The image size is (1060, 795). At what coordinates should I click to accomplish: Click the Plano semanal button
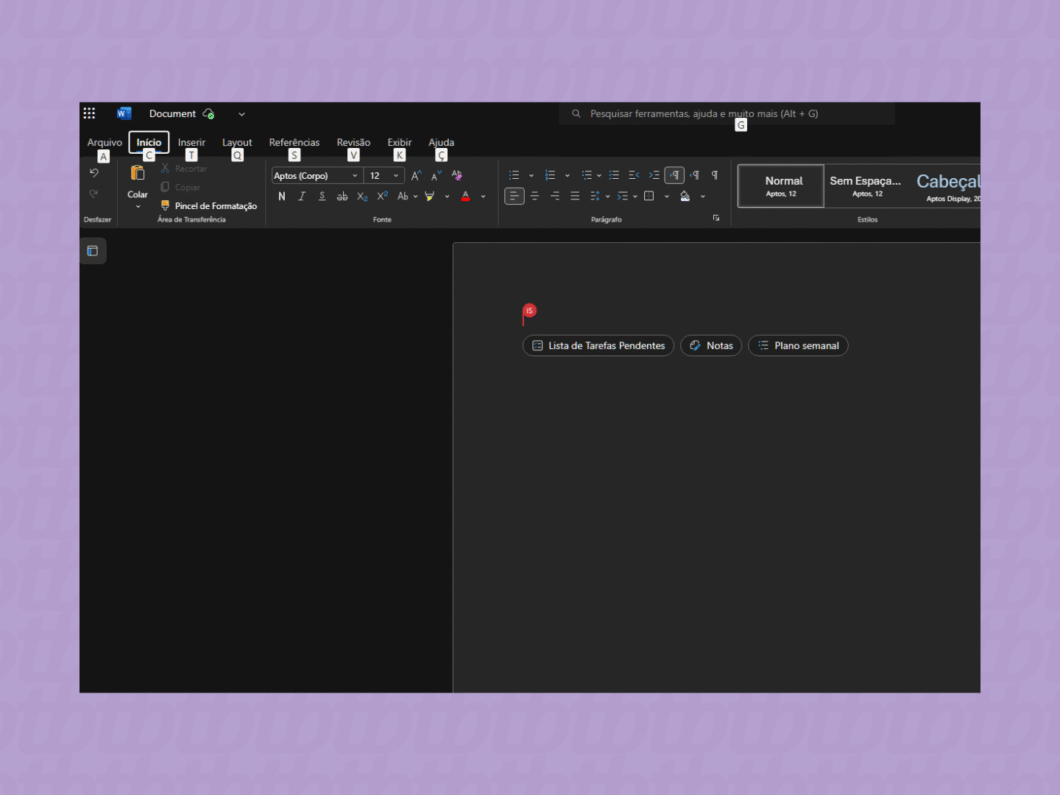[x=798, y=345]
